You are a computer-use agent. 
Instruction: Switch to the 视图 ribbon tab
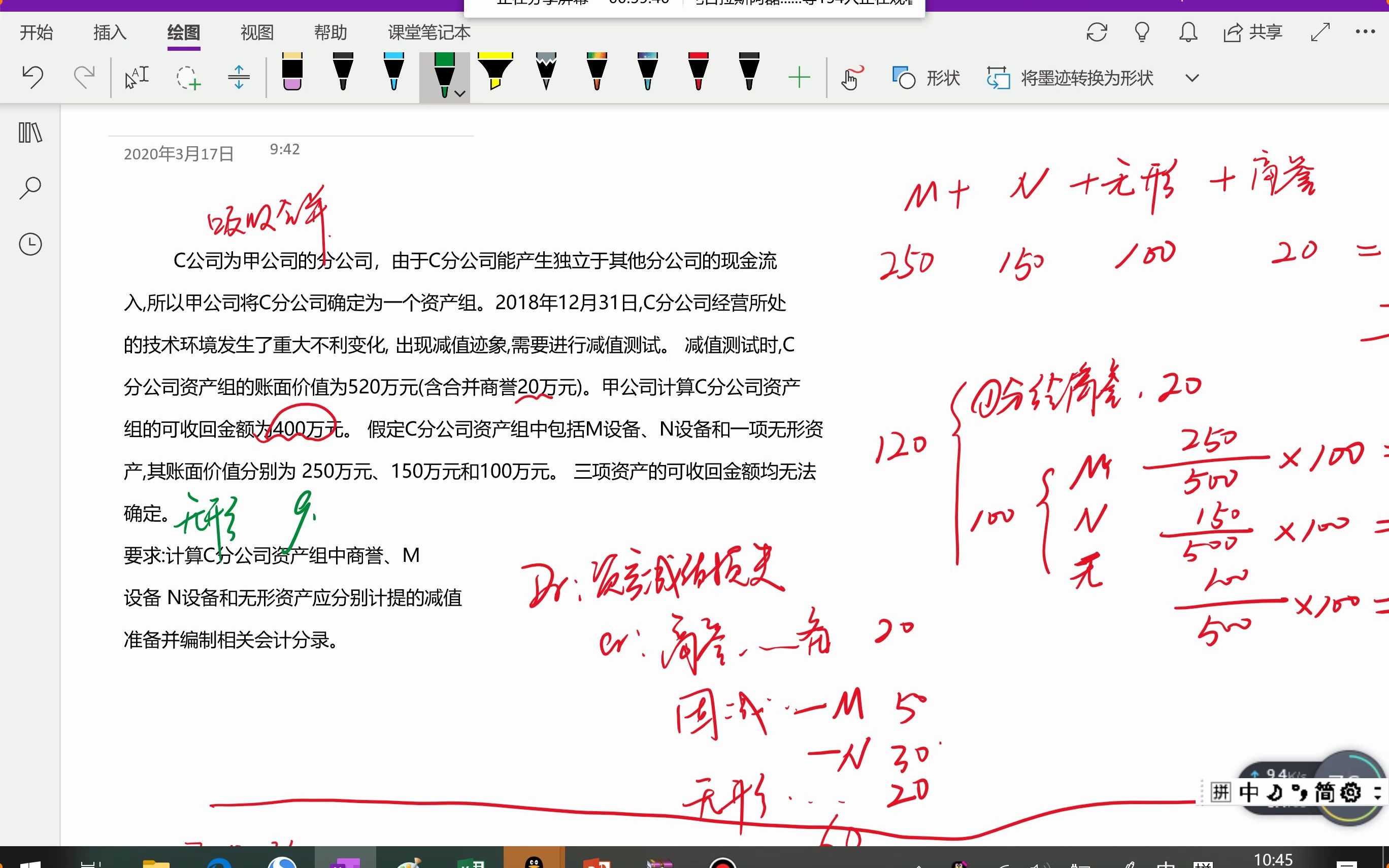(x=256, y=32)
